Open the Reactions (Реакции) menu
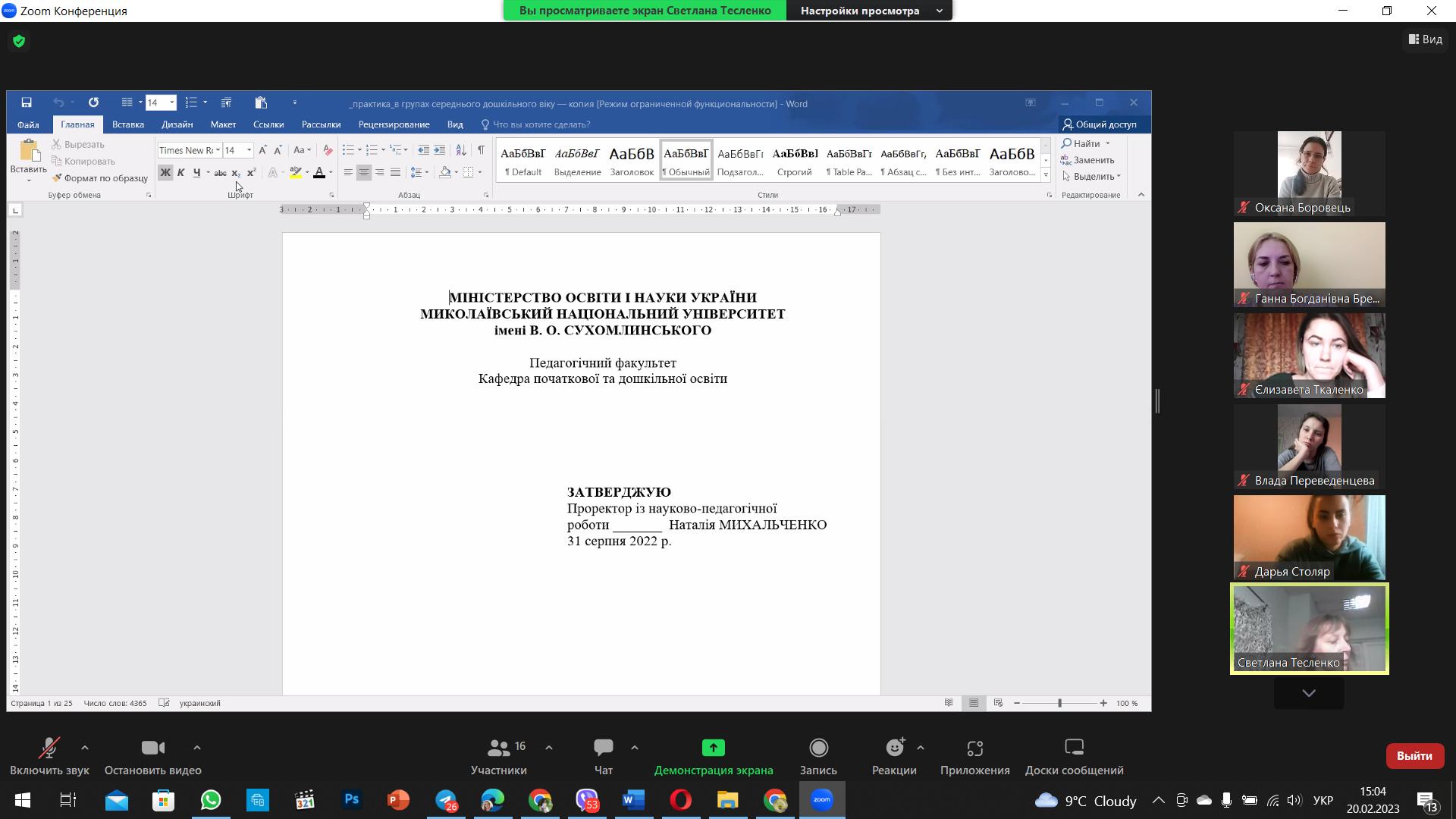Viewport: 1456px width, 819px height. (x=894, y=756)
